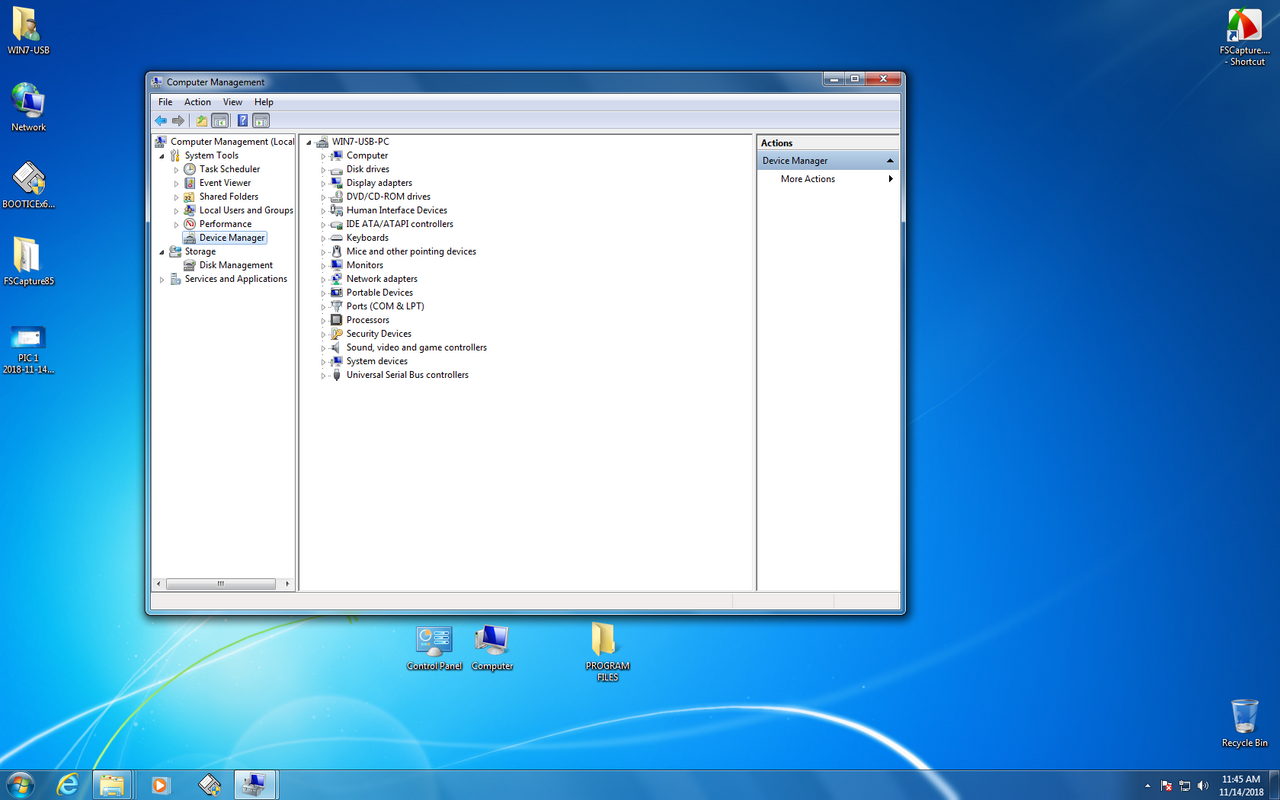Select "Computer Management (Local" root node
The height and width of the screenshot is (800, 1280).
[232, 142]
